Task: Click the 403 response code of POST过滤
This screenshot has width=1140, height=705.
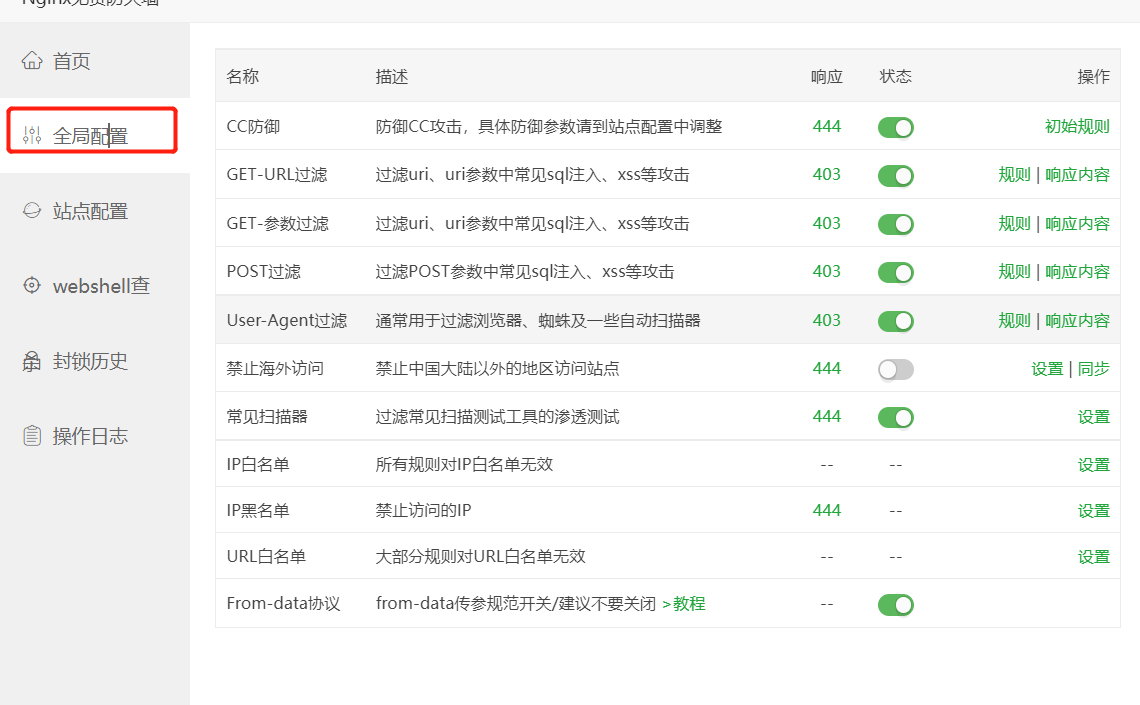Action: 827,271
